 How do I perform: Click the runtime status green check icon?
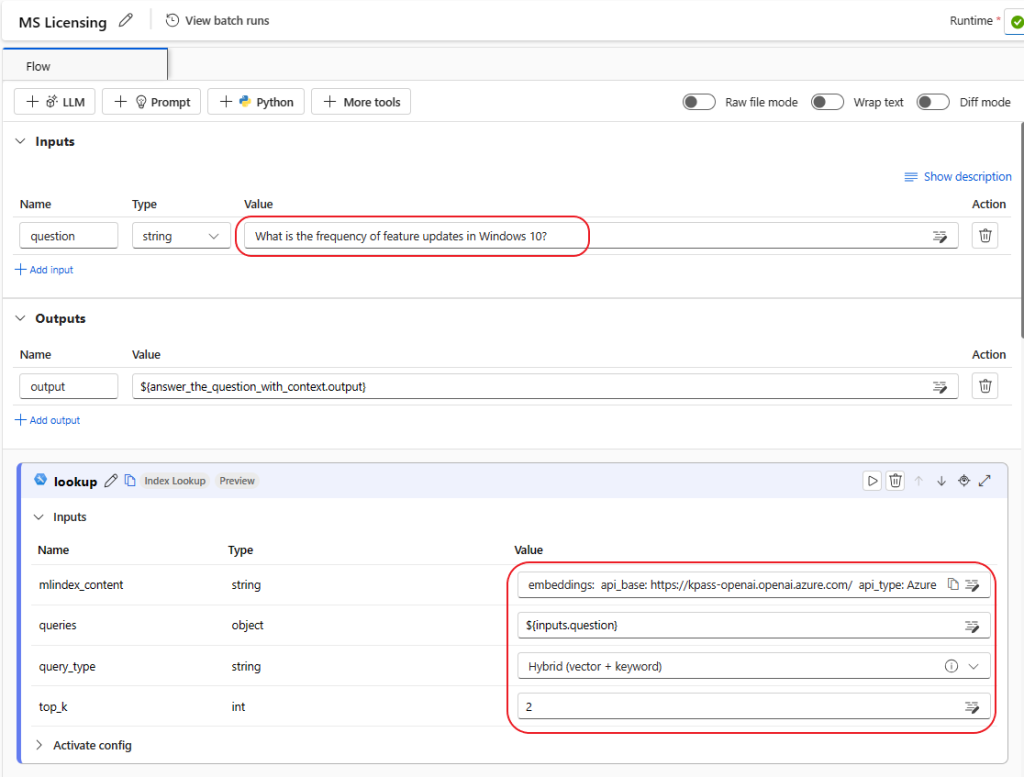(1017, 22)
